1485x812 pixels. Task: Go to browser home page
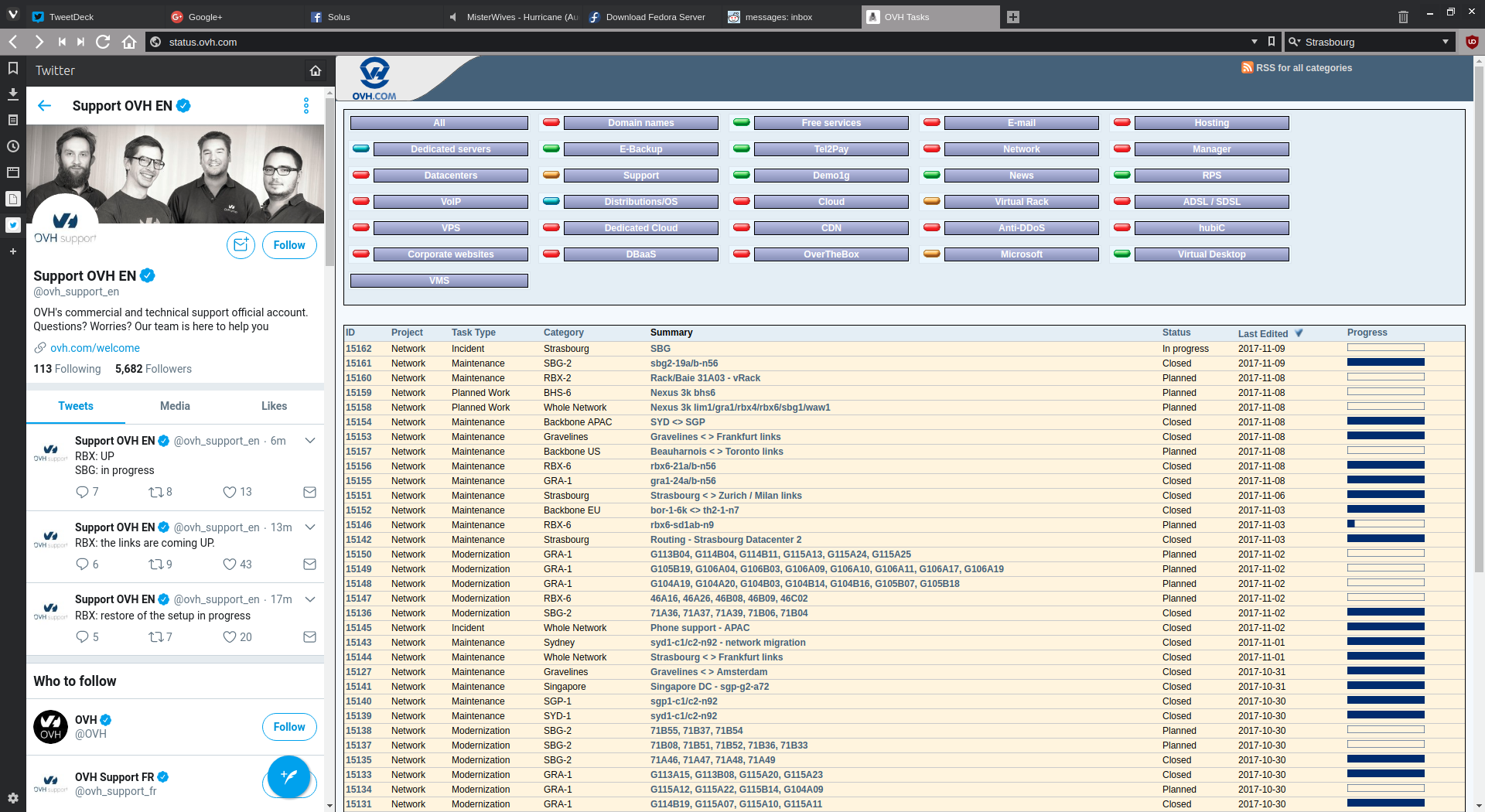129,42
